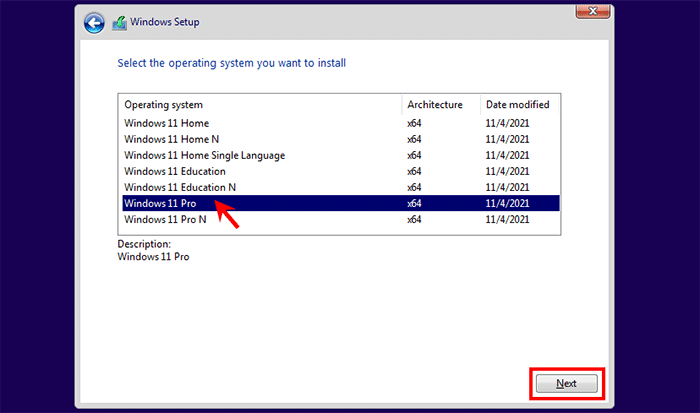This screenshot has width=700, height=413.
Task: Close the Windows Setup dialog
Action: click(x=593, y=11)
